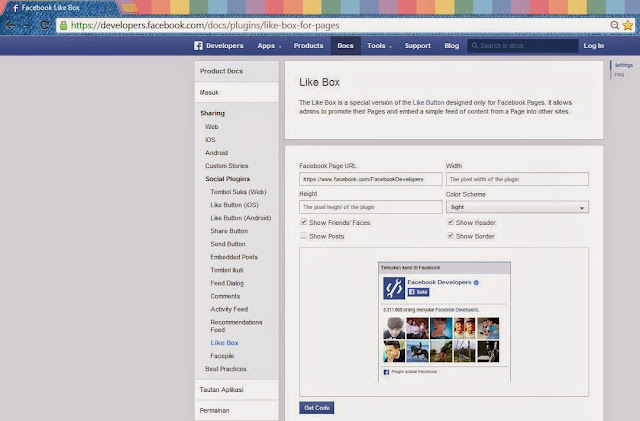Open iOS under Sharing
This screenshot has height=421, width=640.
click(x=210, y=140)
